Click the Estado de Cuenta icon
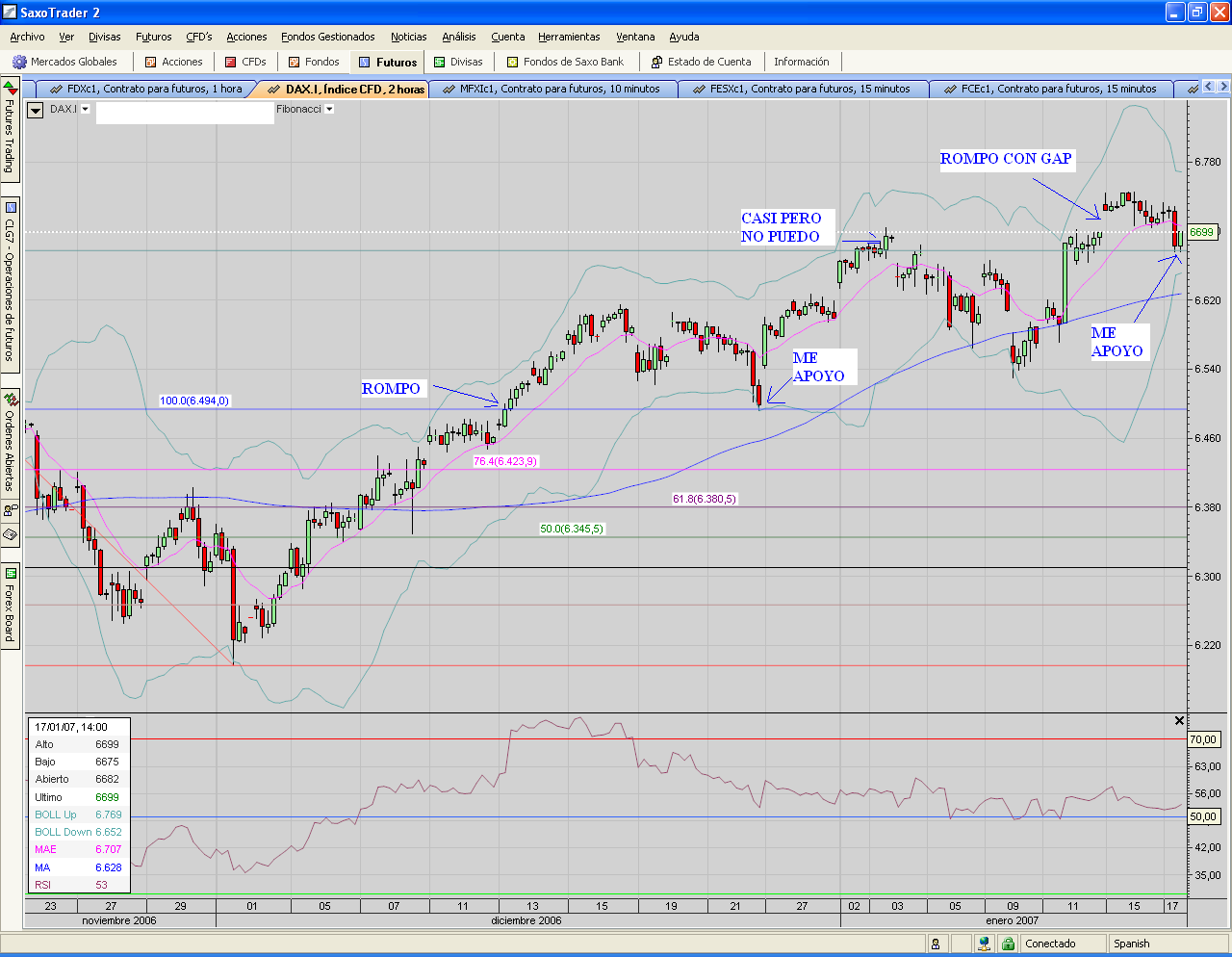Screen dimensions: 1232x957 pyautogui.click(x=656, y=62)
